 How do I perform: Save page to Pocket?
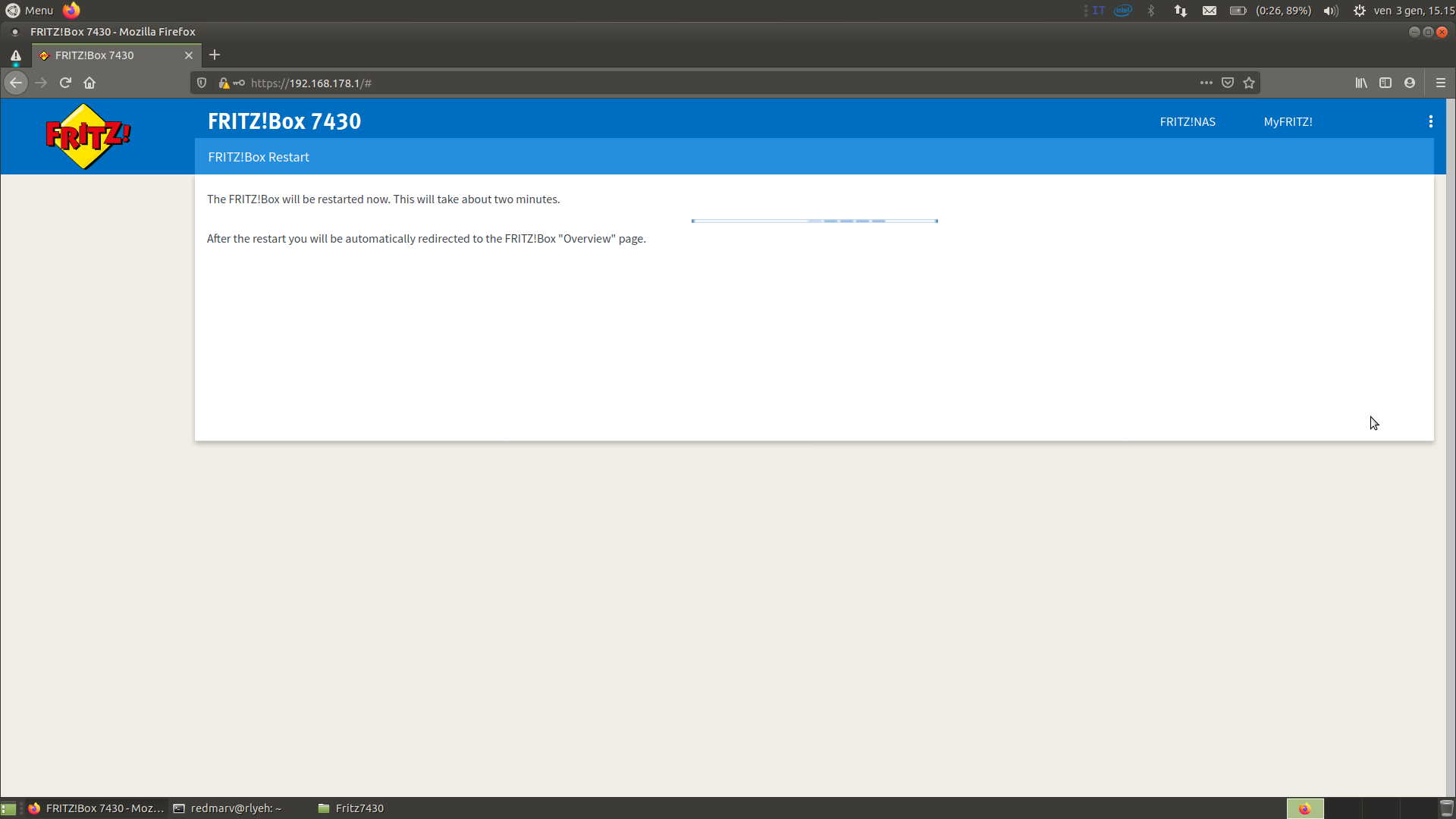[1228, 83]
